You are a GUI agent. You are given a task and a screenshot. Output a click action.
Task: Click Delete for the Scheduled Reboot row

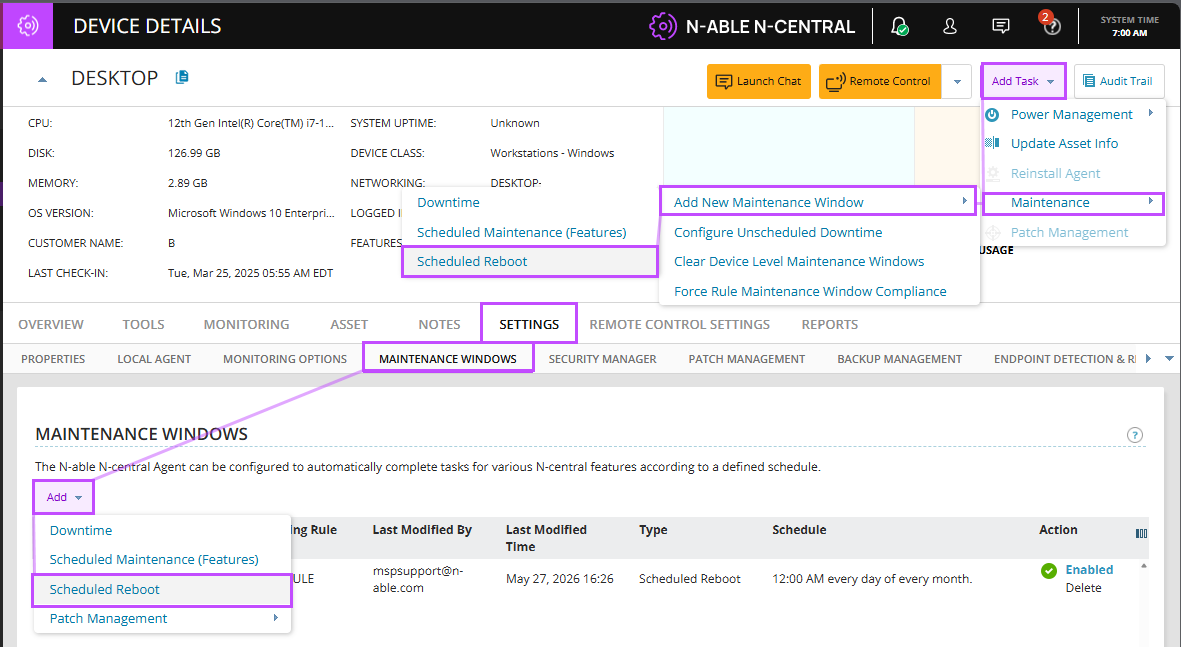(1083, 587)
